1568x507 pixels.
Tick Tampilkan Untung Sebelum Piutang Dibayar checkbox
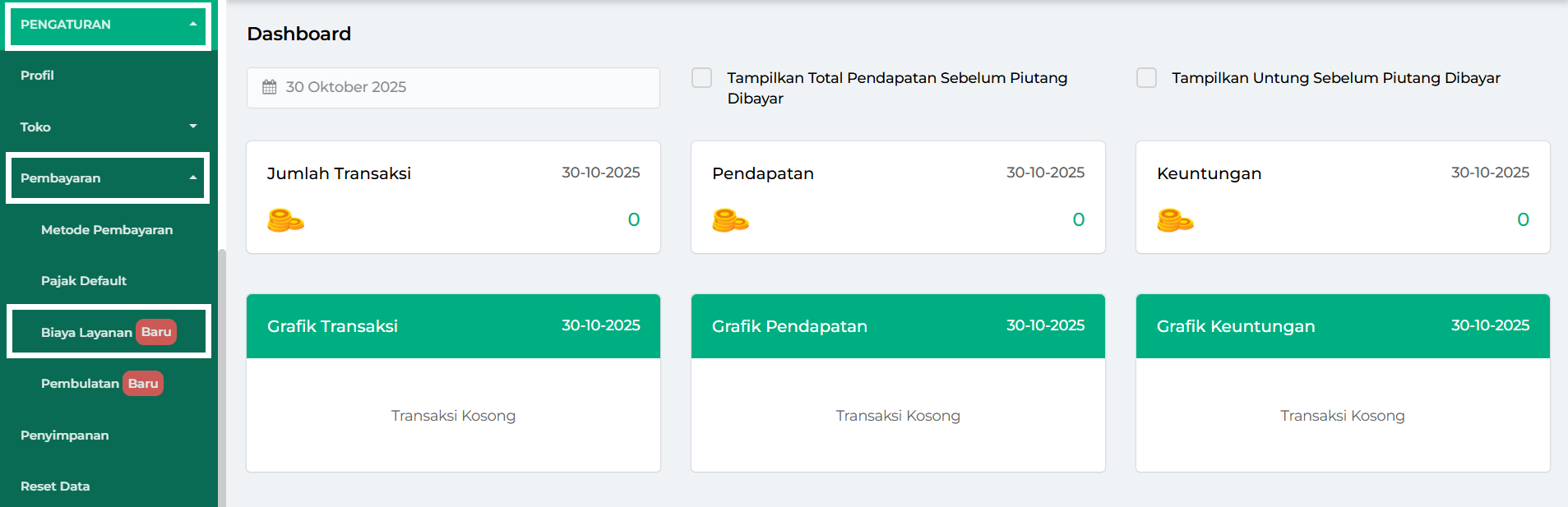point(1146,78)
